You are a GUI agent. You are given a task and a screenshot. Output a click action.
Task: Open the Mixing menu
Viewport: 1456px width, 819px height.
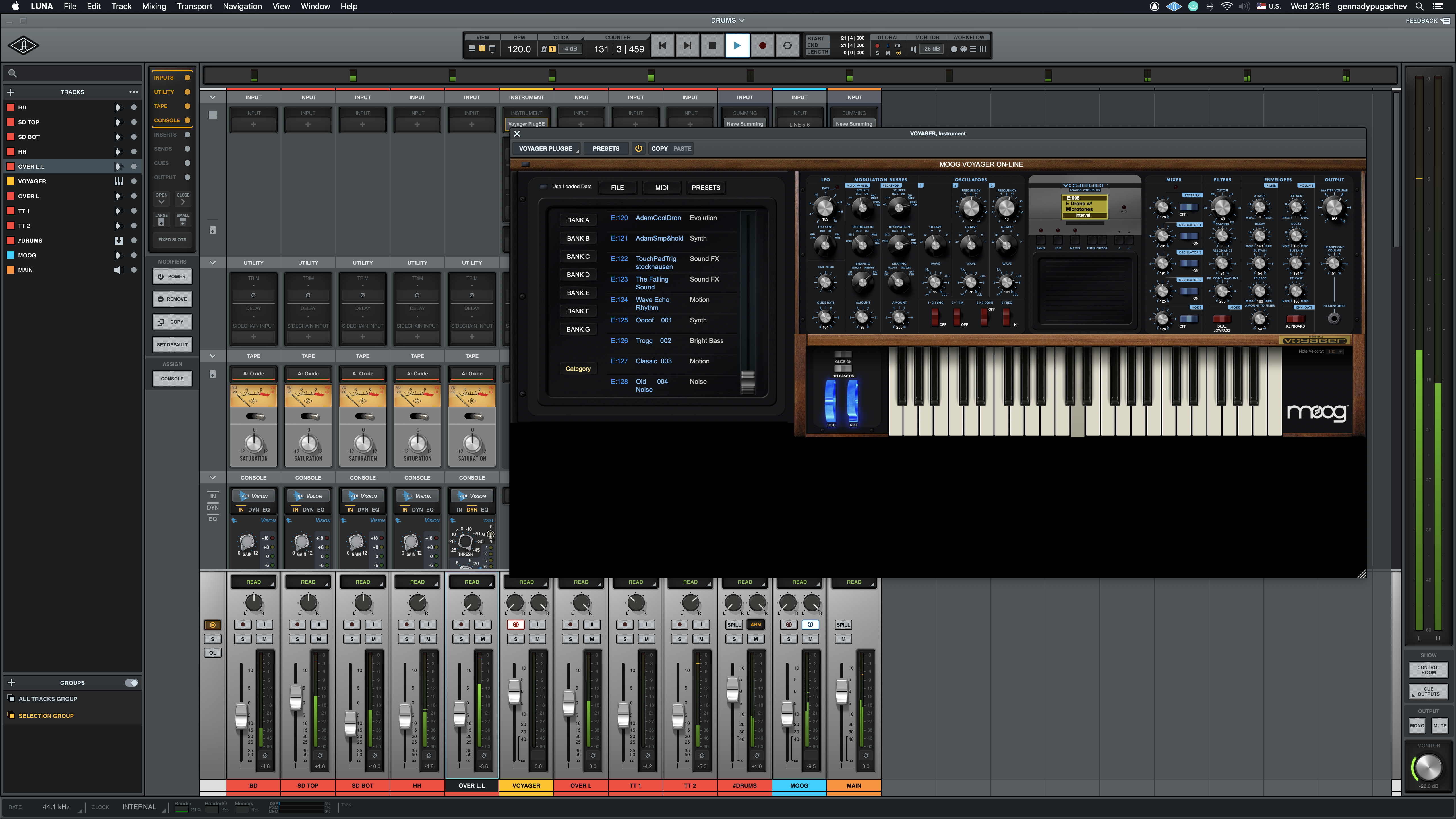point(154,6)
